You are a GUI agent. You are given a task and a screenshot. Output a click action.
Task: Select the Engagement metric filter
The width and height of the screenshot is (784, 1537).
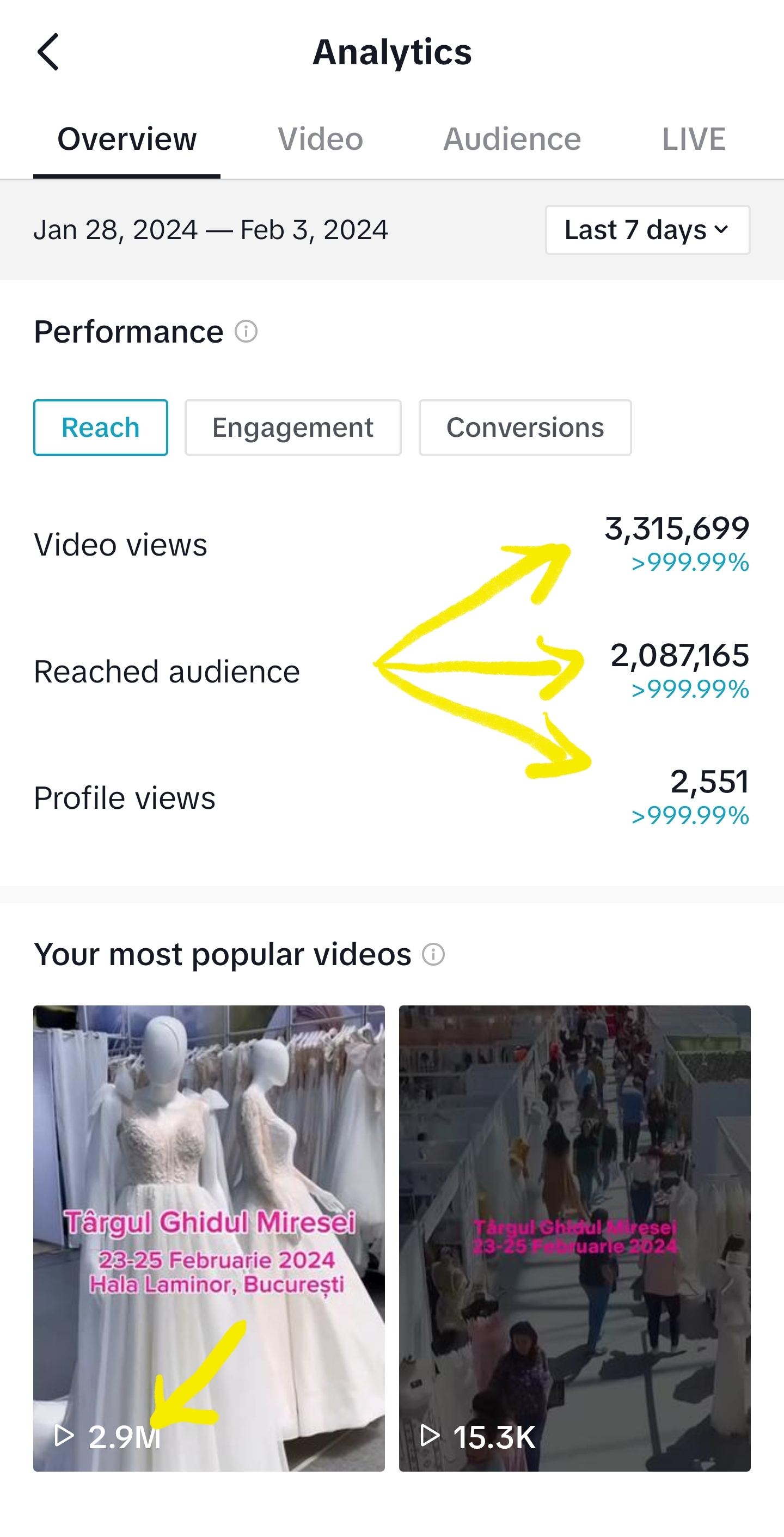click(293, 428)
